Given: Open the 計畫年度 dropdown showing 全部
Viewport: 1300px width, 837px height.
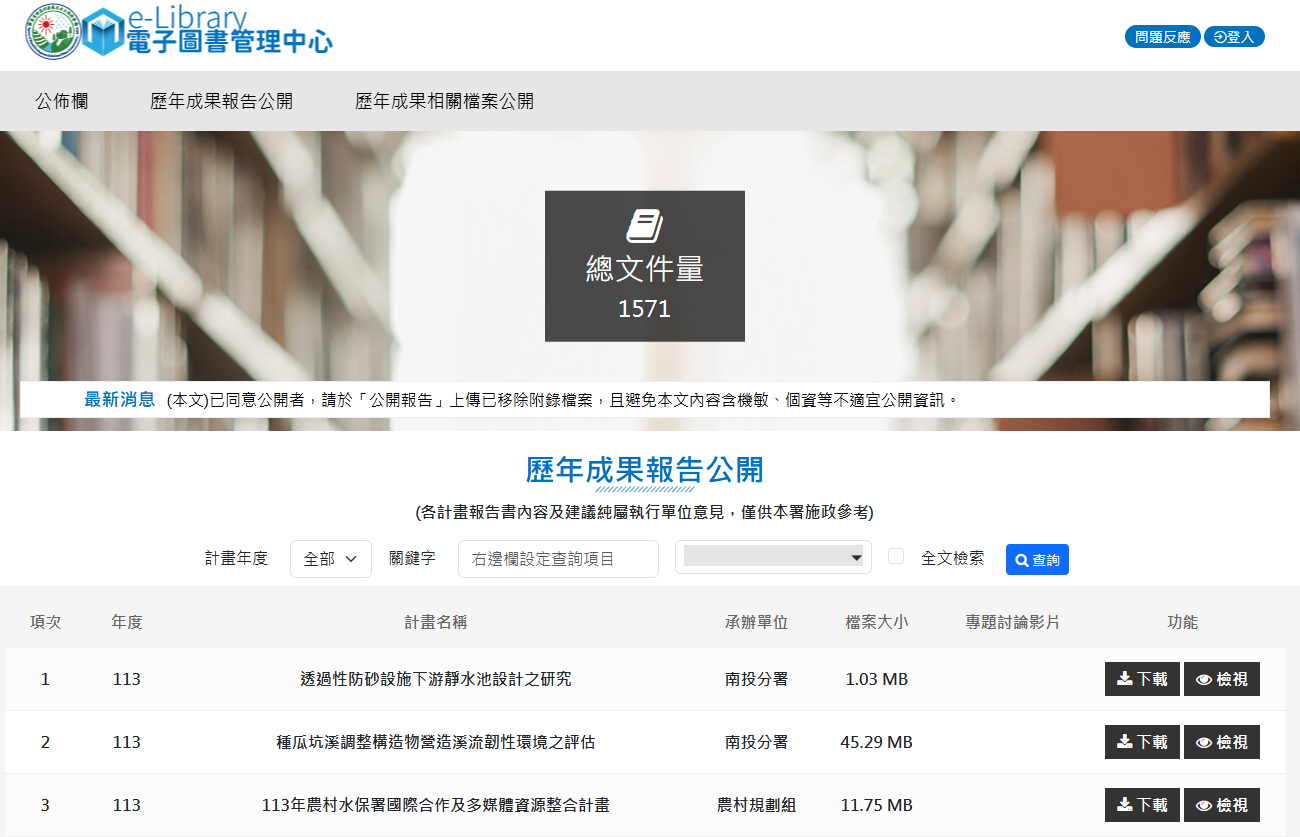Looking at the screenshot, I should pyautogui.click(x=330, y=559).
